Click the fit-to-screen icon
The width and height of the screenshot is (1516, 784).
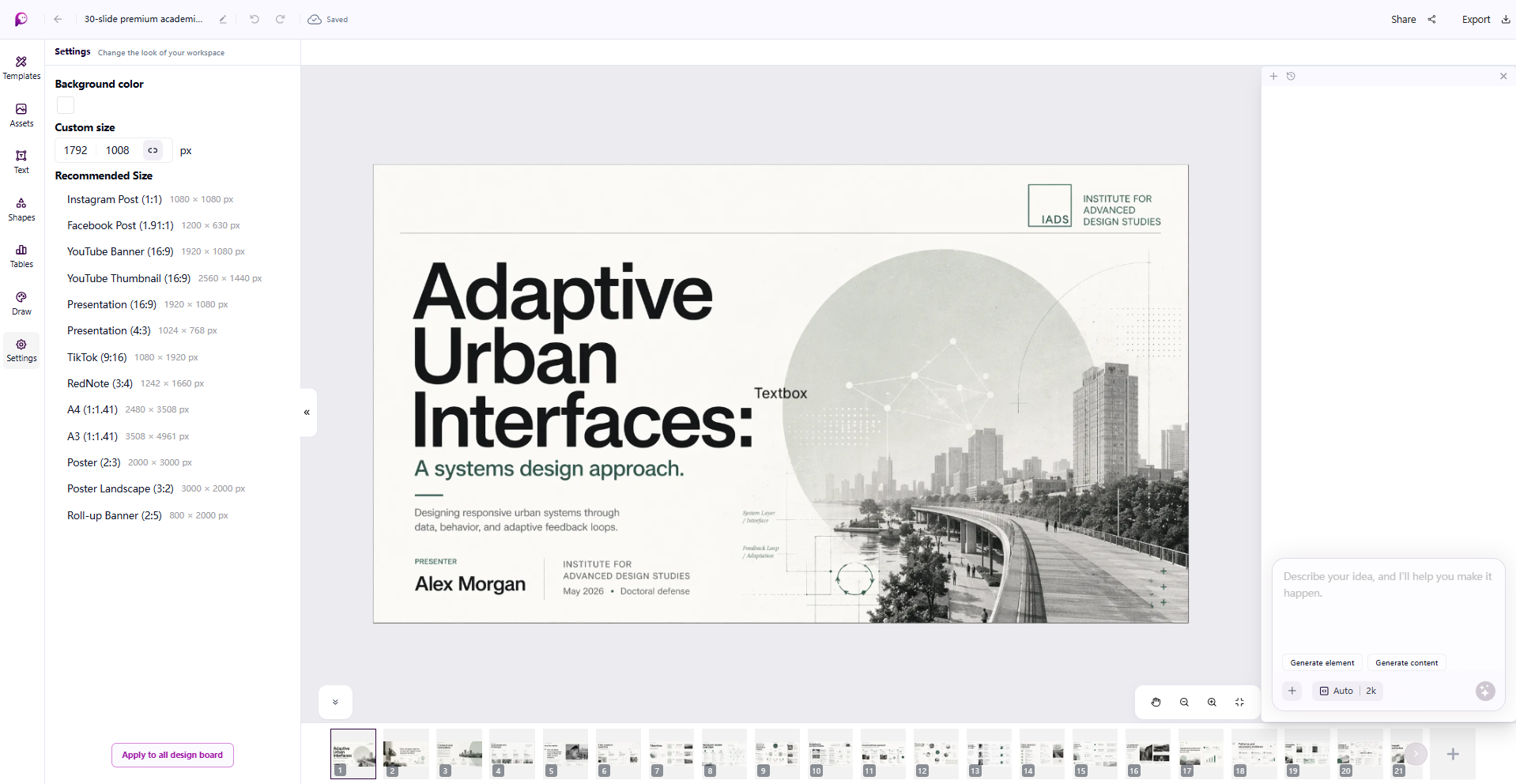click(1239, 702)
